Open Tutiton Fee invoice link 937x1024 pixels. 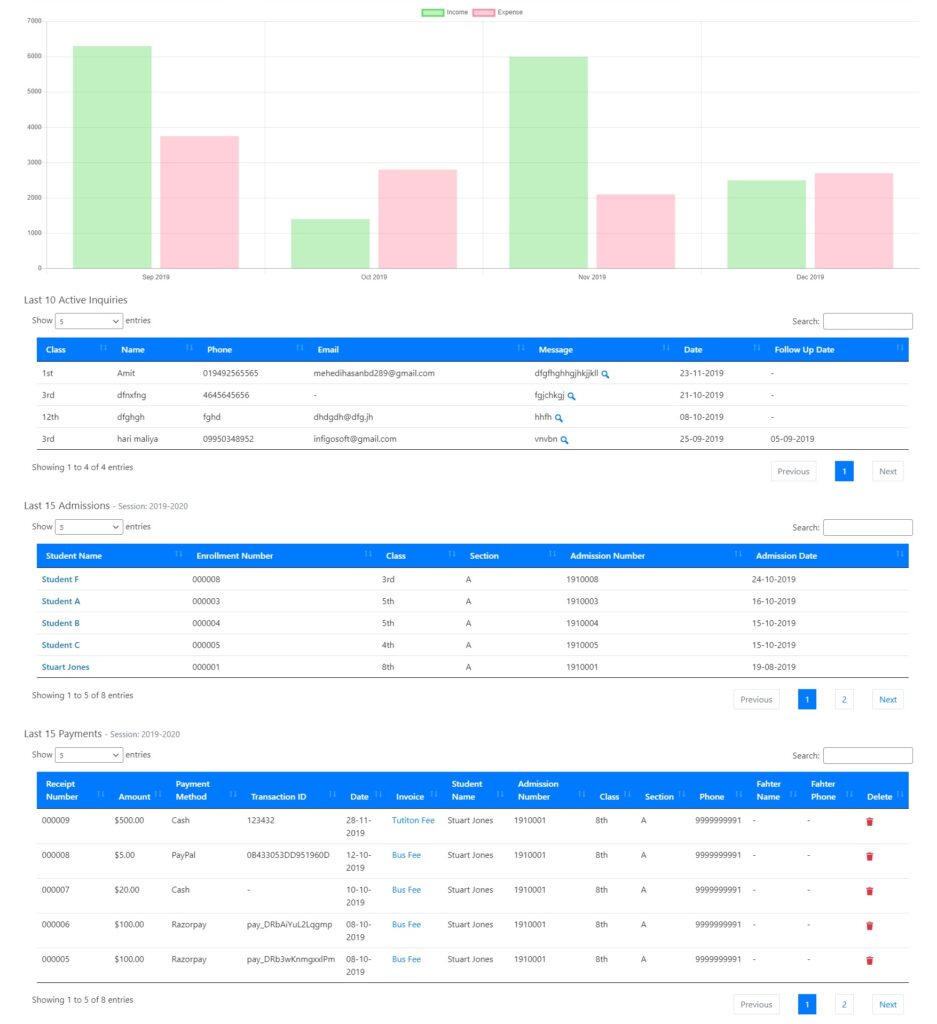coord(413,820)
